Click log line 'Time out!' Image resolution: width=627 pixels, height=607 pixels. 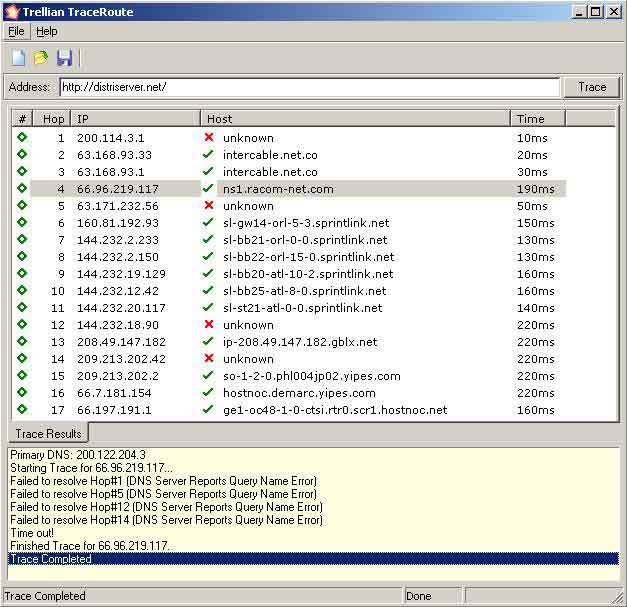coord(32,533)
